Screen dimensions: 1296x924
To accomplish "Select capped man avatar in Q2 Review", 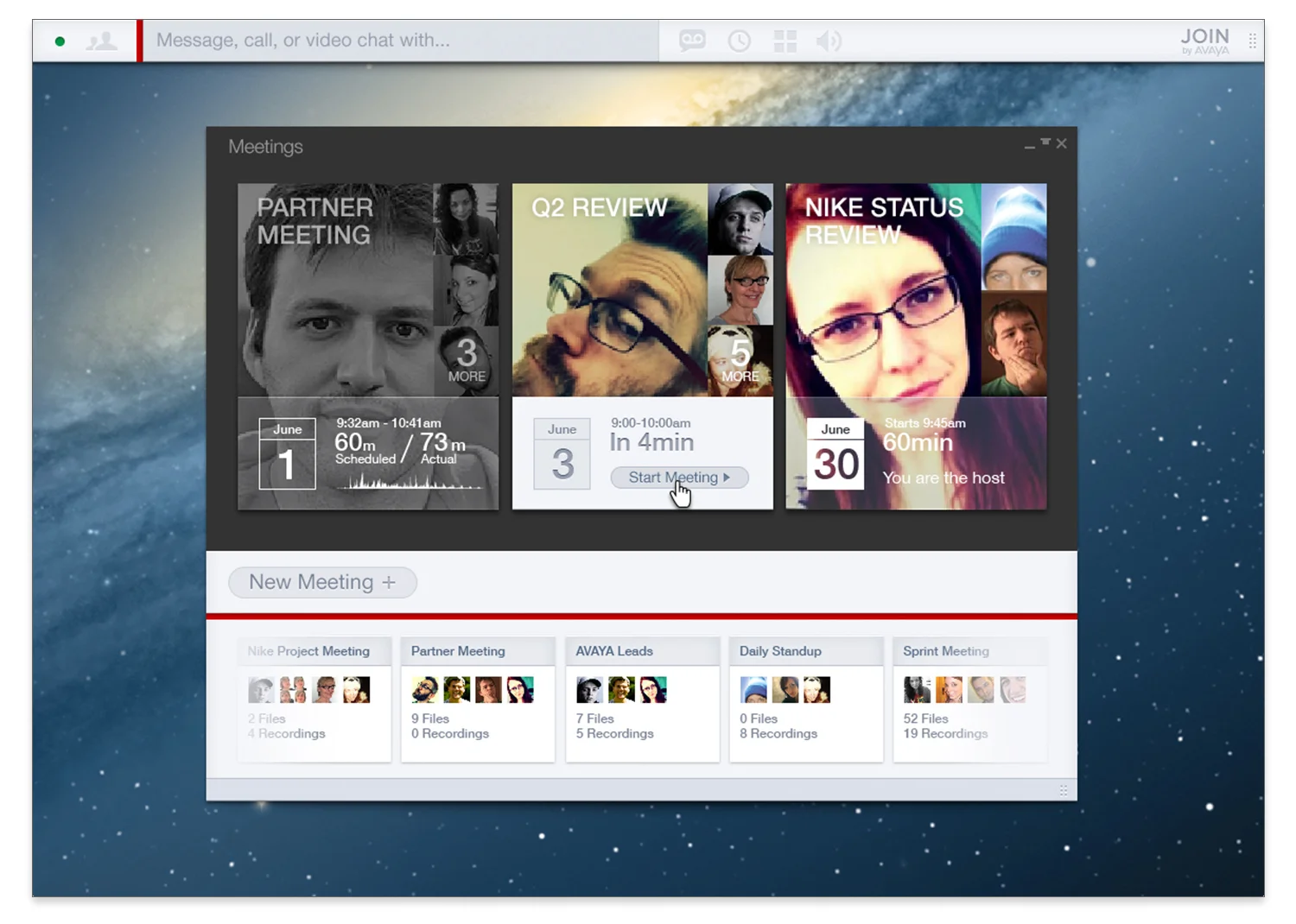I will (740, 219).
